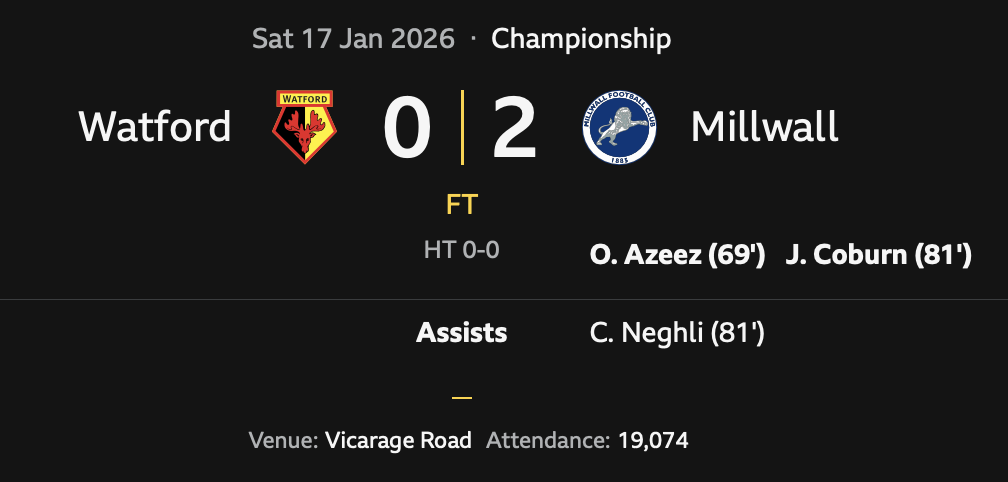Click Millwall's score of 2
This screenshot has height=482, width=1008.
tap(515, 128)
